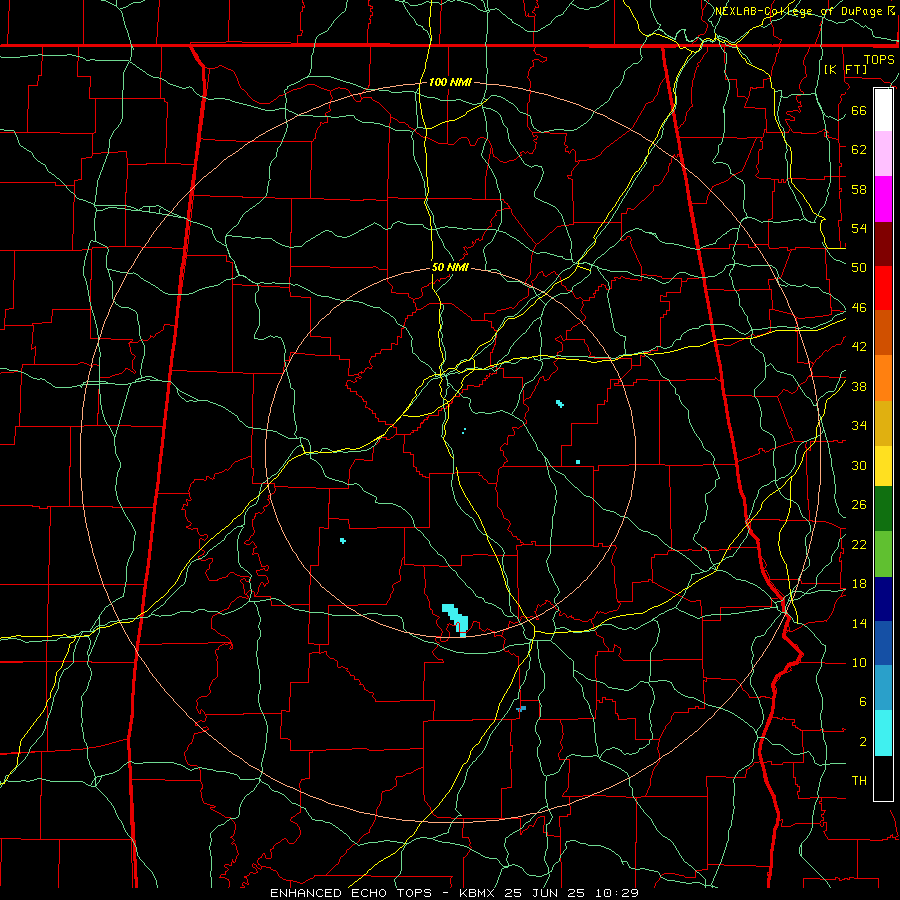900x900 pixels.
Task: Click the "66" legend value
Action: click(859, 110)
